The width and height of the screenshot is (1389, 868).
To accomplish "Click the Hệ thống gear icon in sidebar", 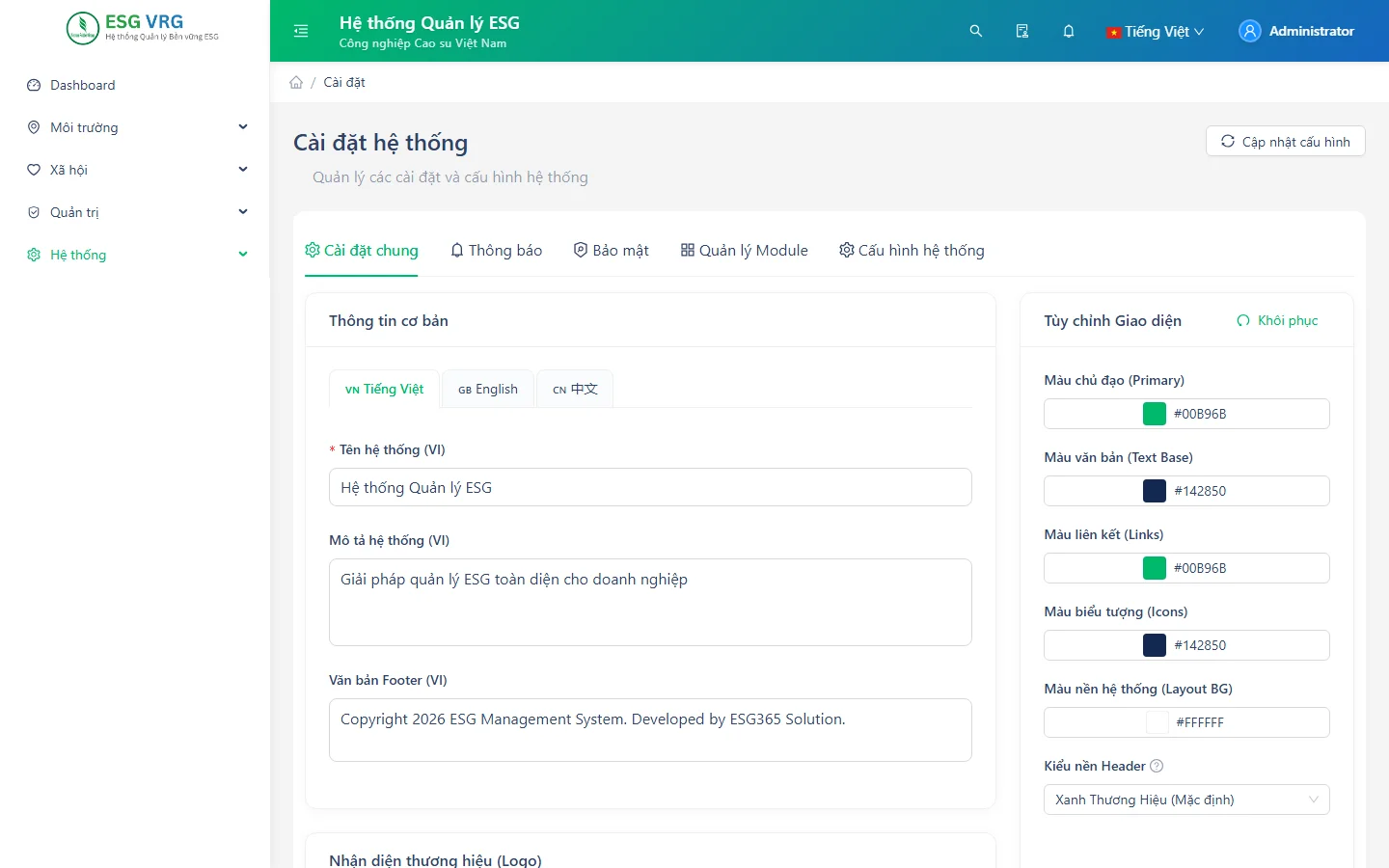I will (x=34, y=255).
